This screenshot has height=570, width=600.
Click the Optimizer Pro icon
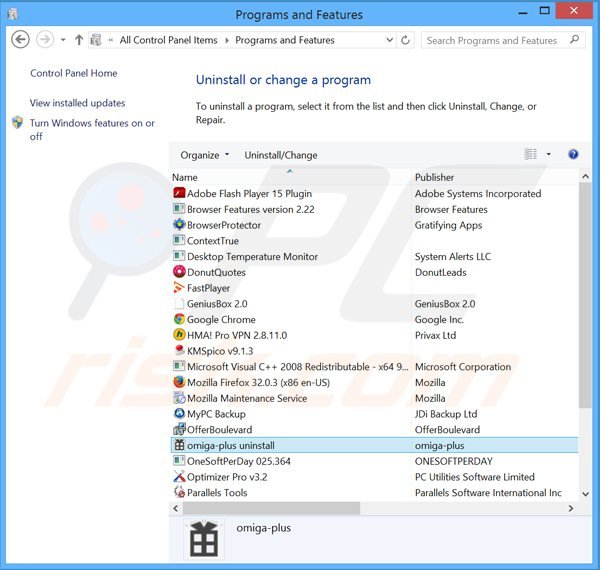[179, 476]
